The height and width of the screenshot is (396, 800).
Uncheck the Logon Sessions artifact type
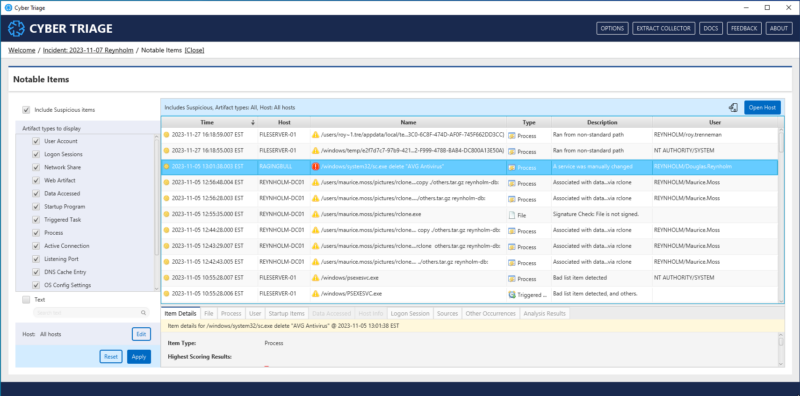(x=36, y=154)
